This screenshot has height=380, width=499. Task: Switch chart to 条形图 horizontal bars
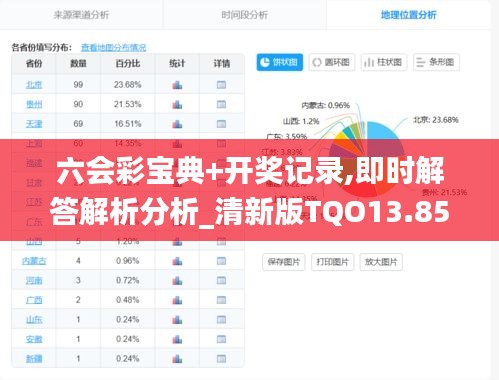pyautogui.click(x=436, y=62)
